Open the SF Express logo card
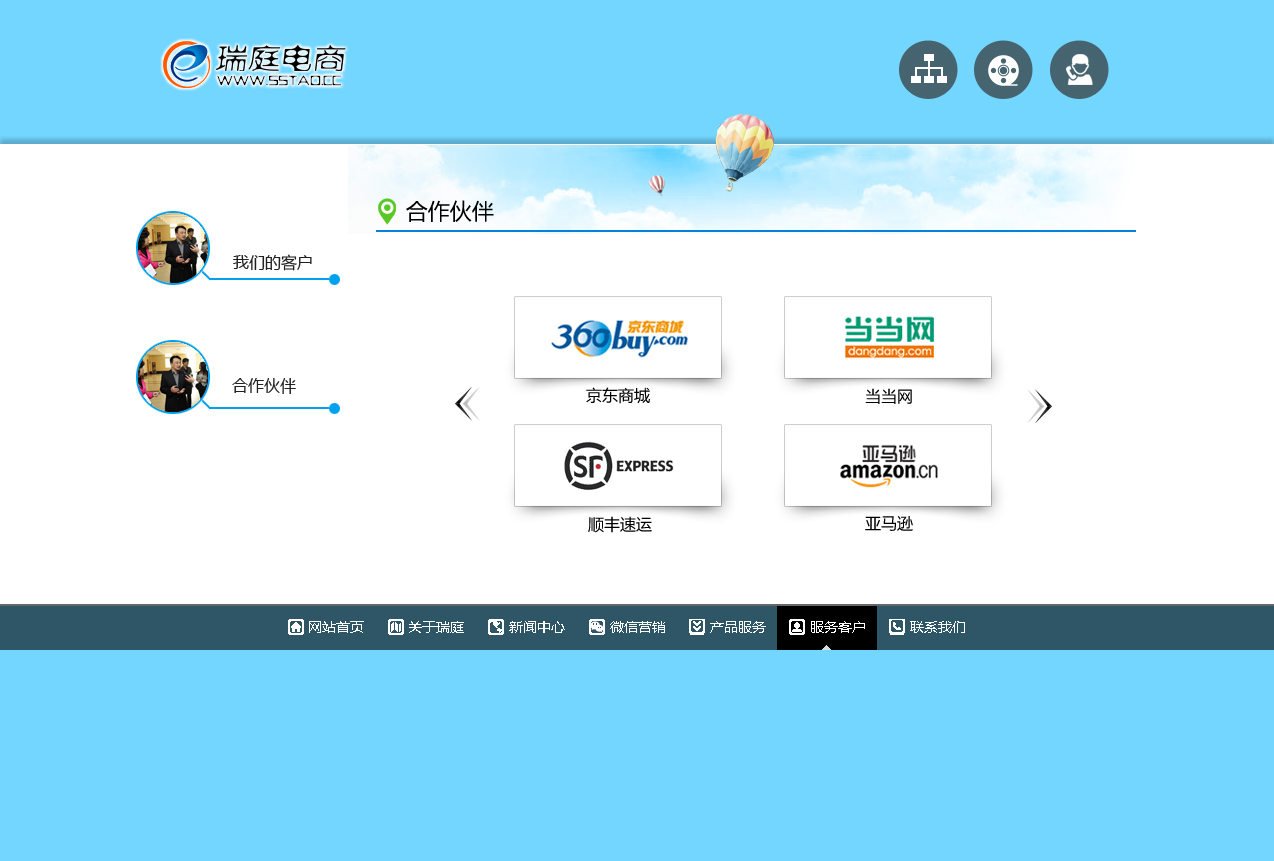 coord(618,465)
